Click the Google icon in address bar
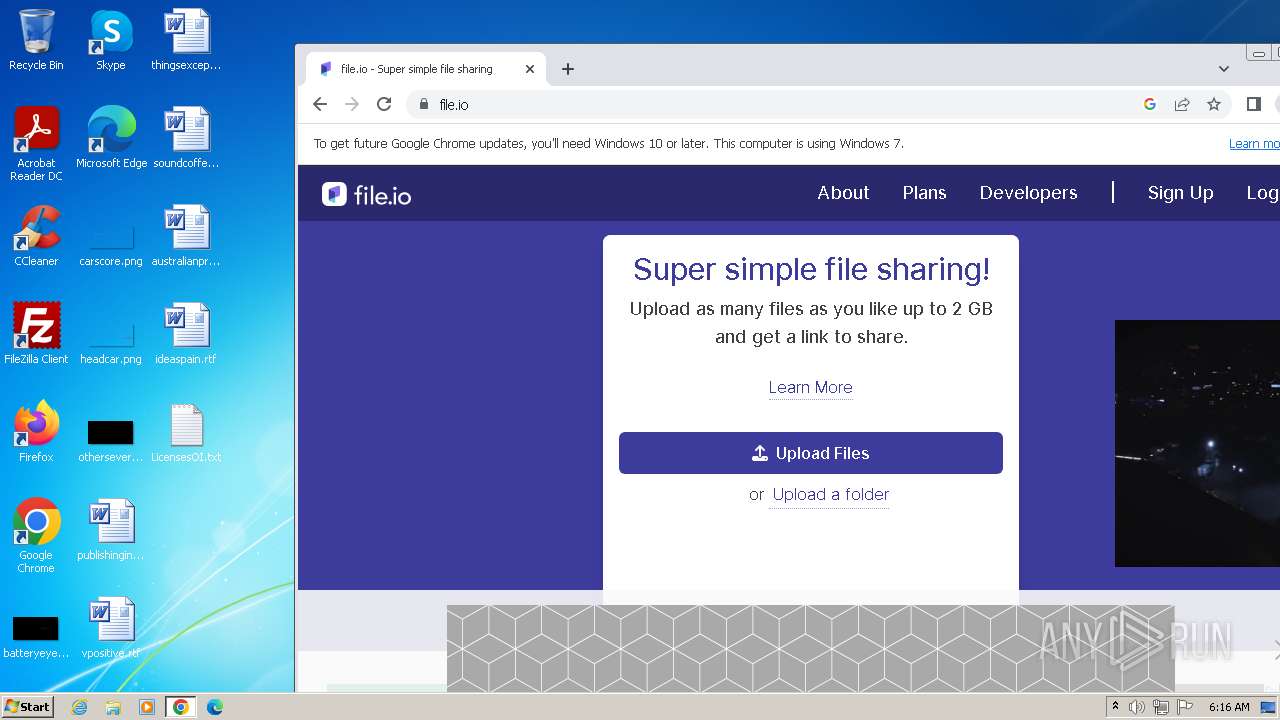1280x720 pixels. pos(1150,104)
